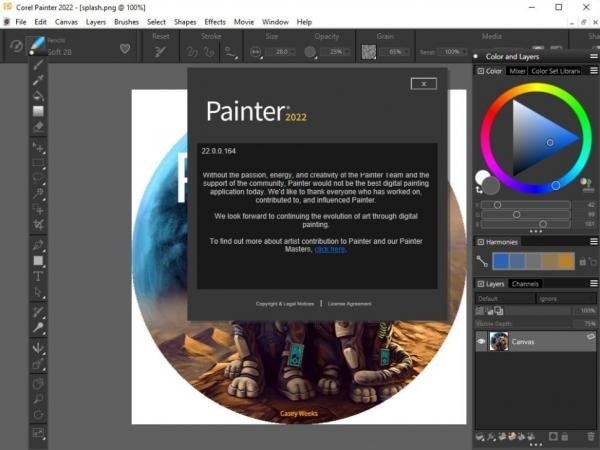Click the layer lock icon at panel bottom

565,436
